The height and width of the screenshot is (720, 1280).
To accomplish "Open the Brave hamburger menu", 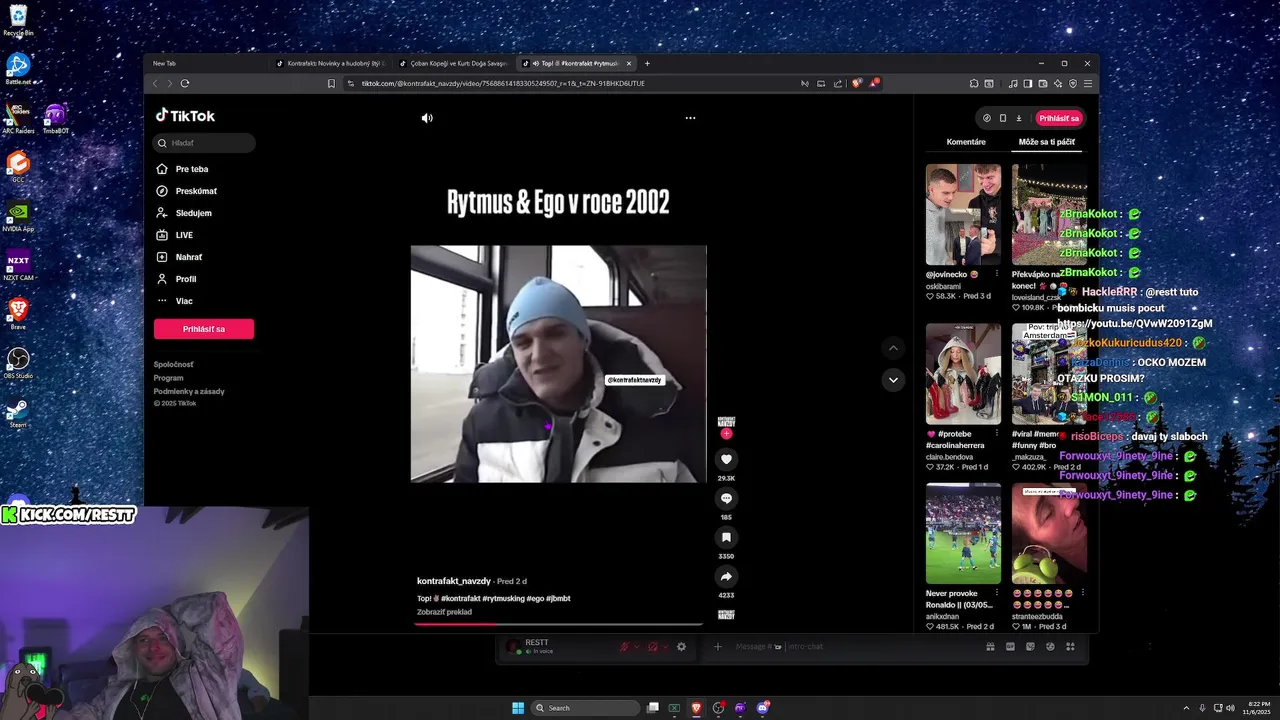I will tap(1088, 83).
